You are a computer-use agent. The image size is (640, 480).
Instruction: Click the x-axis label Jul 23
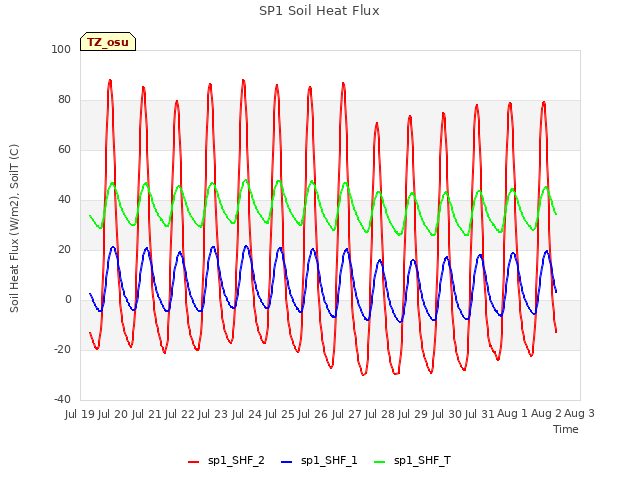point(213,414)
